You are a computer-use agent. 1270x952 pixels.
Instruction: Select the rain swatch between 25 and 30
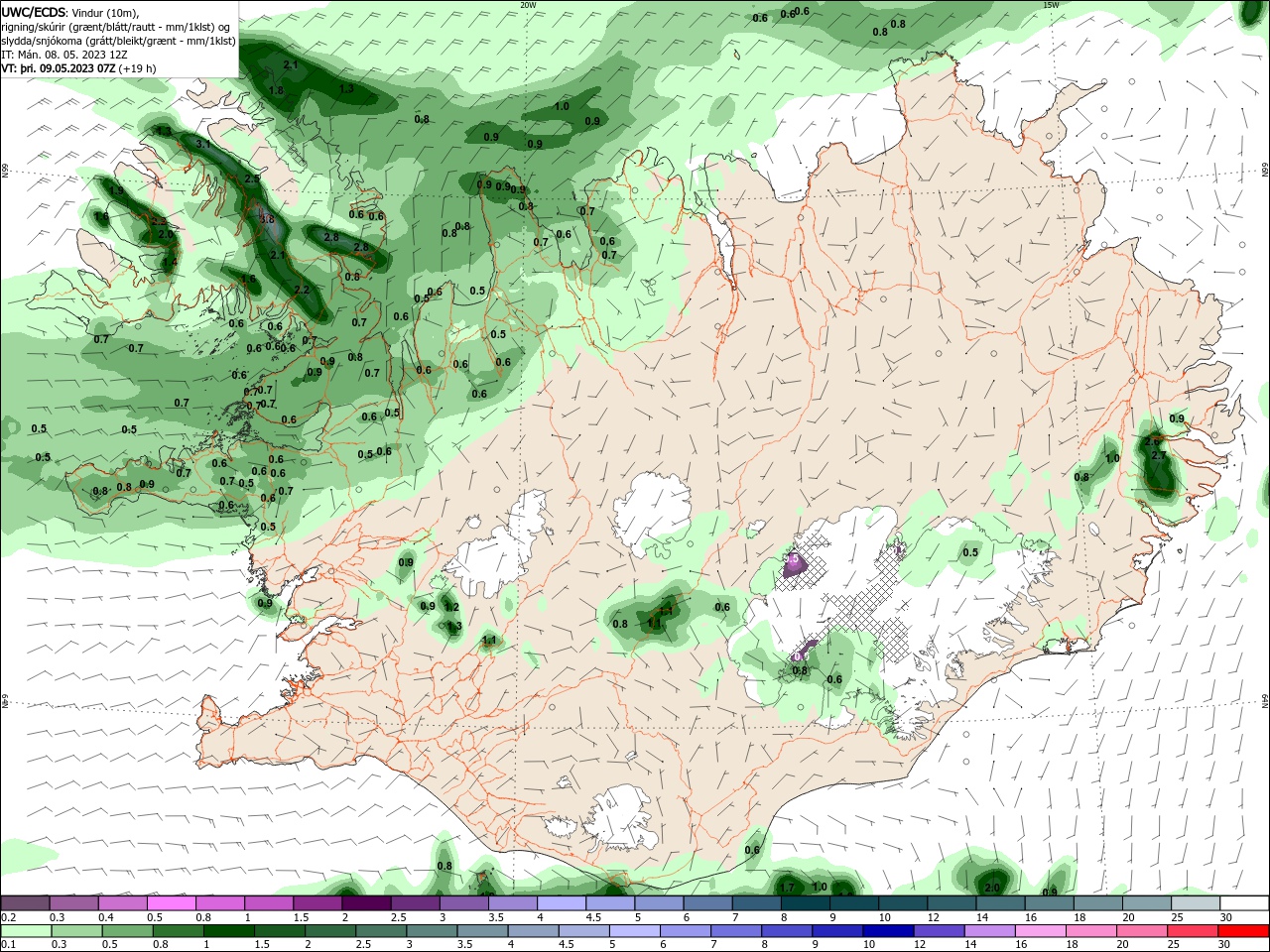pyautogui.click(x=1191, y=931)
